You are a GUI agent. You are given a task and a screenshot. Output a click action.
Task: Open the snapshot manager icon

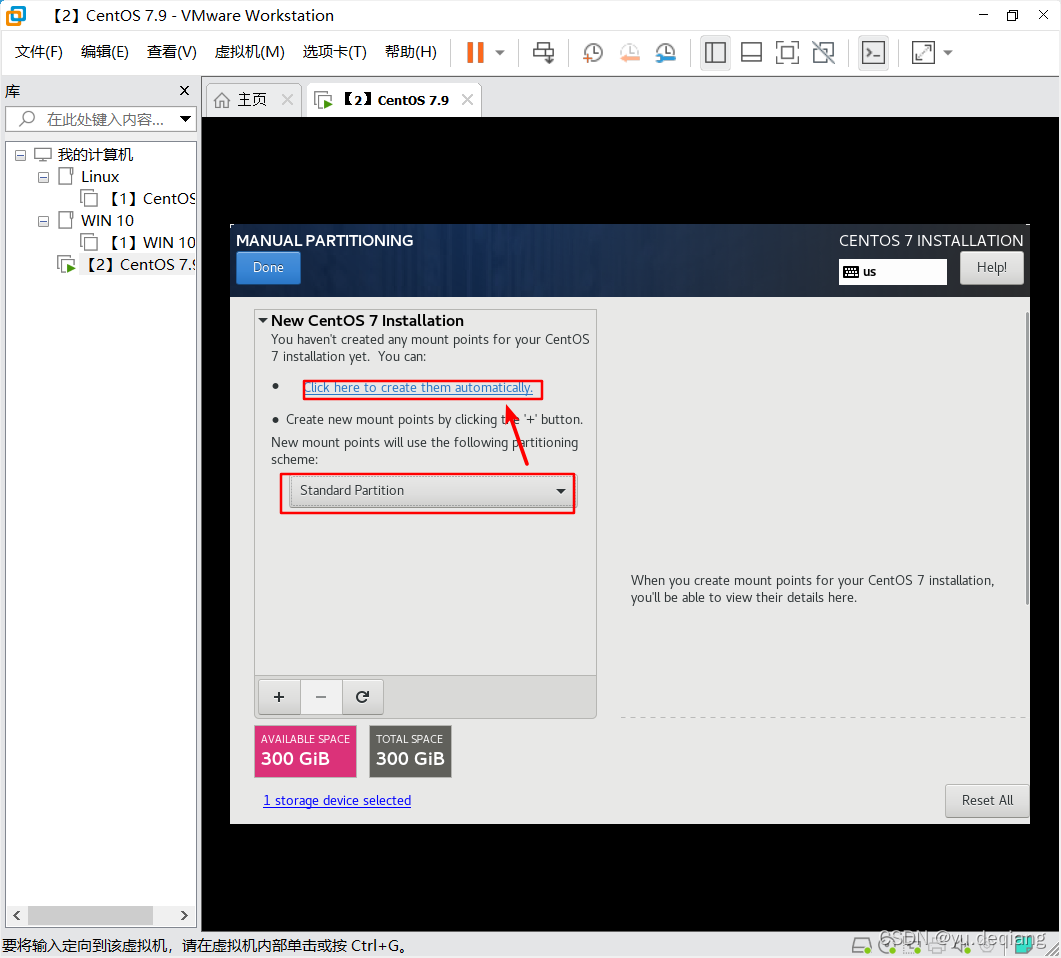(x=666, y=52)
